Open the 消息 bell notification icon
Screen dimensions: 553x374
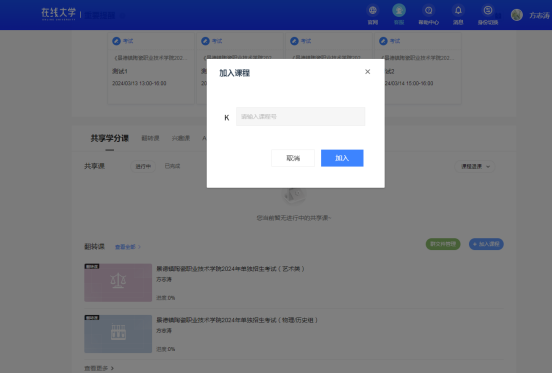[x=458, y=11]
